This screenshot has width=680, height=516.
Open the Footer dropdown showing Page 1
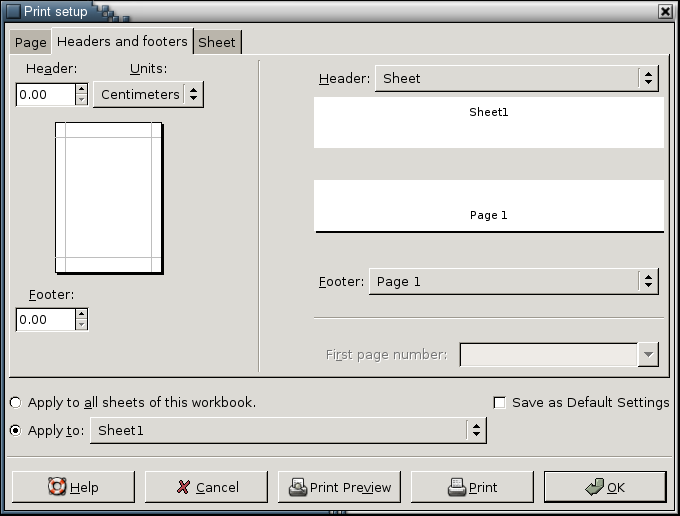click(x=513, y=281)
